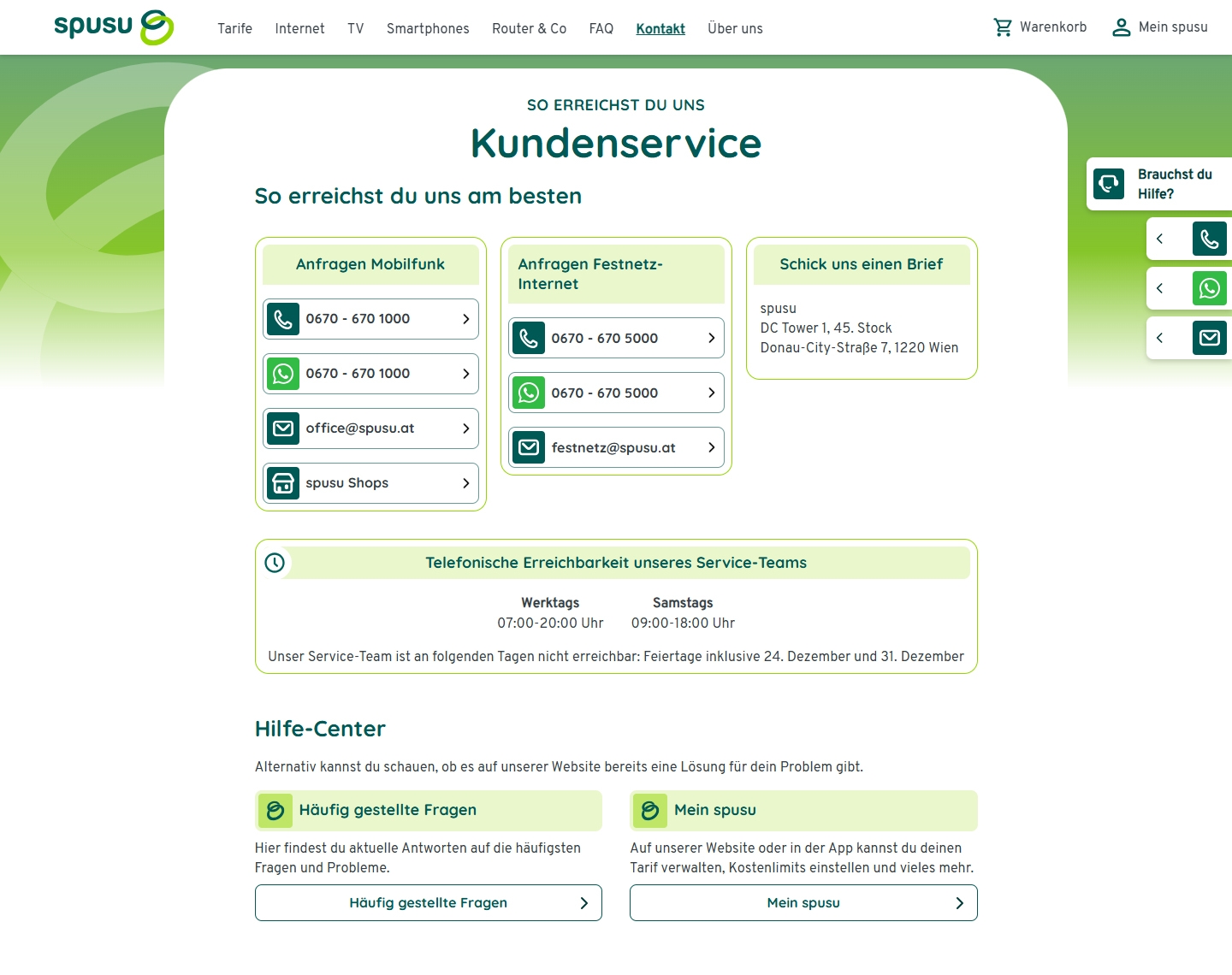
Task: Email festnetz@spusu.at link
Action: (x=616, y=447)
